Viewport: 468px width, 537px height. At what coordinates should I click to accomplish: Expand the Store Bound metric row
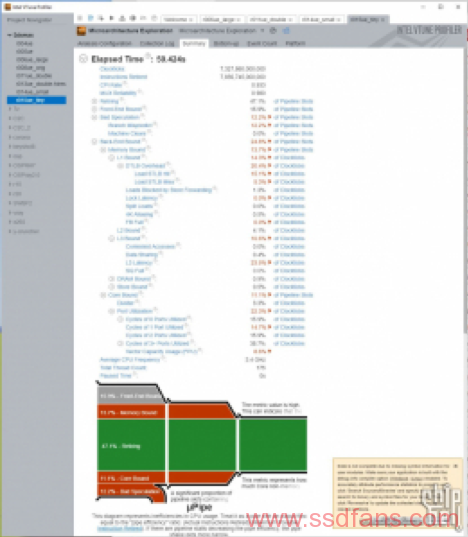(111, 287)
